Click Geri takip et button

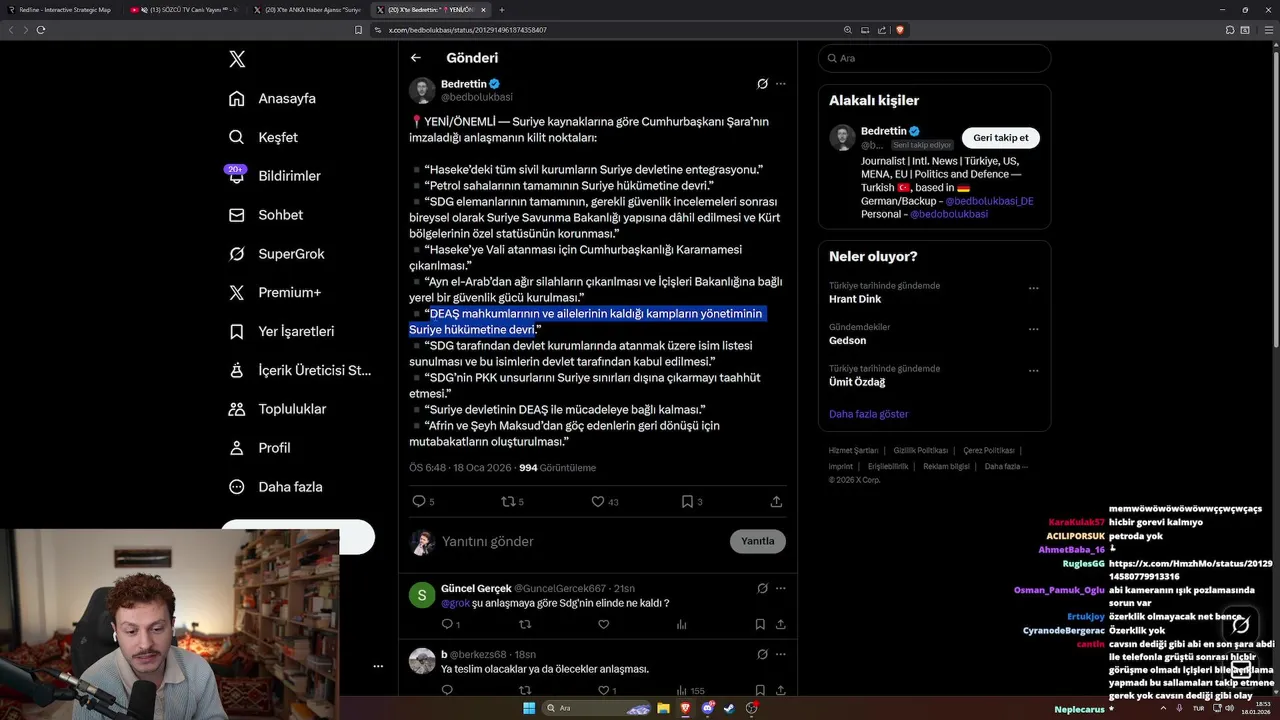pos(1001,138)
